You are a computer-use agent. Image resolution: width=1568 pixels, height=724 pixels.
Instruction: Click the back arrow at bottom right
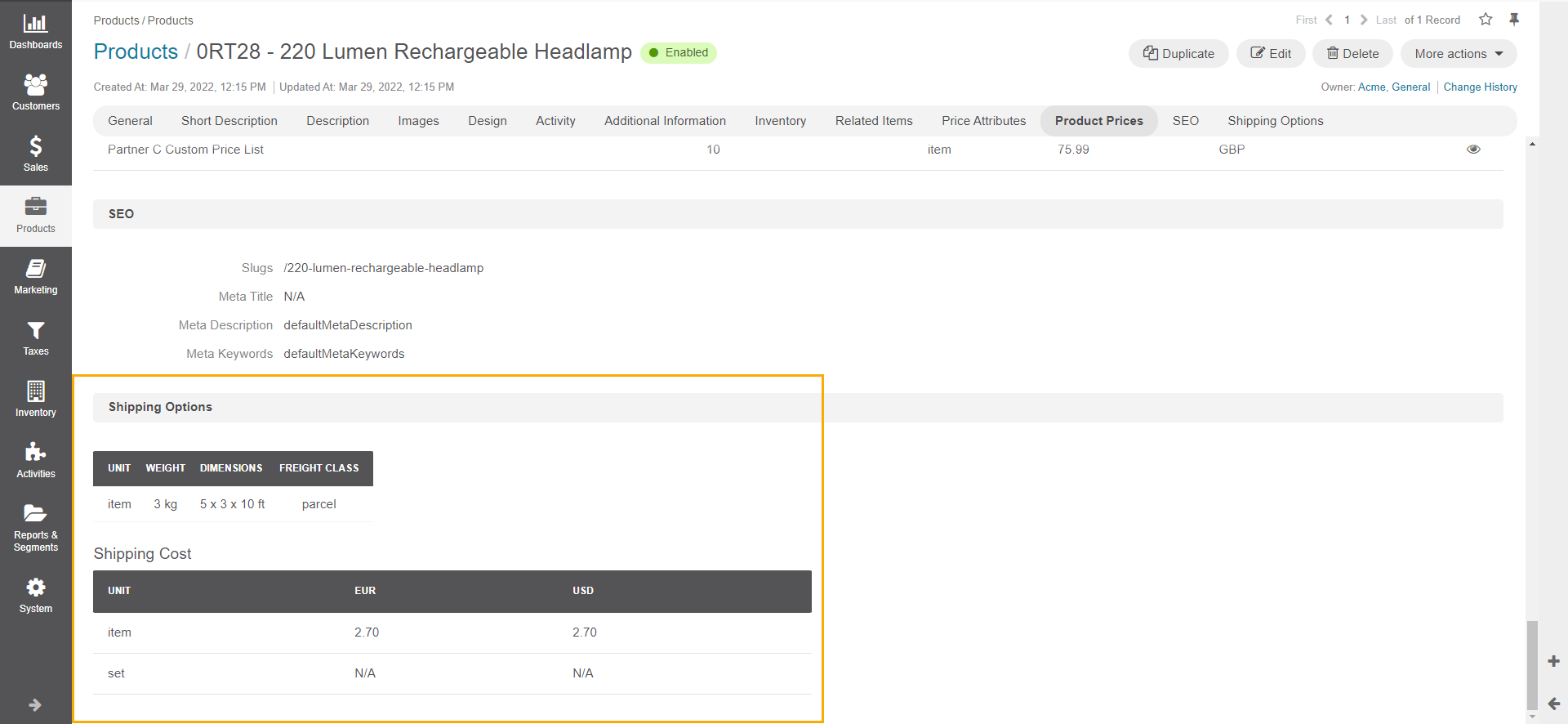pos(1553,704)
